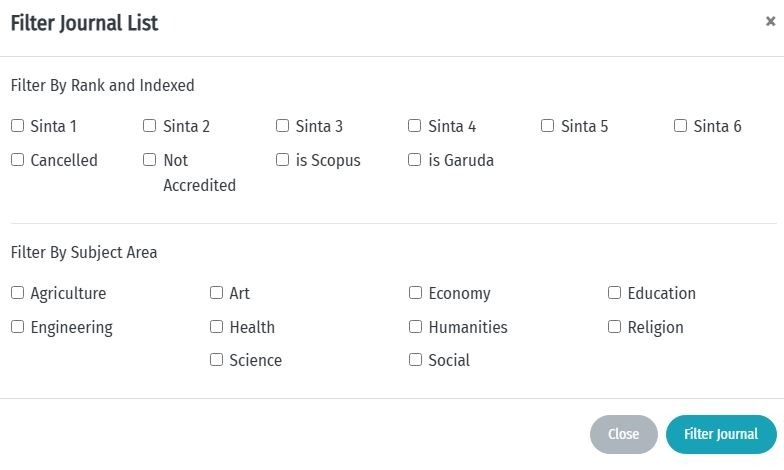Viewport: 784px width, 470px height.
Task: Toggle the Health checkbox
Action: coord(216,327)
